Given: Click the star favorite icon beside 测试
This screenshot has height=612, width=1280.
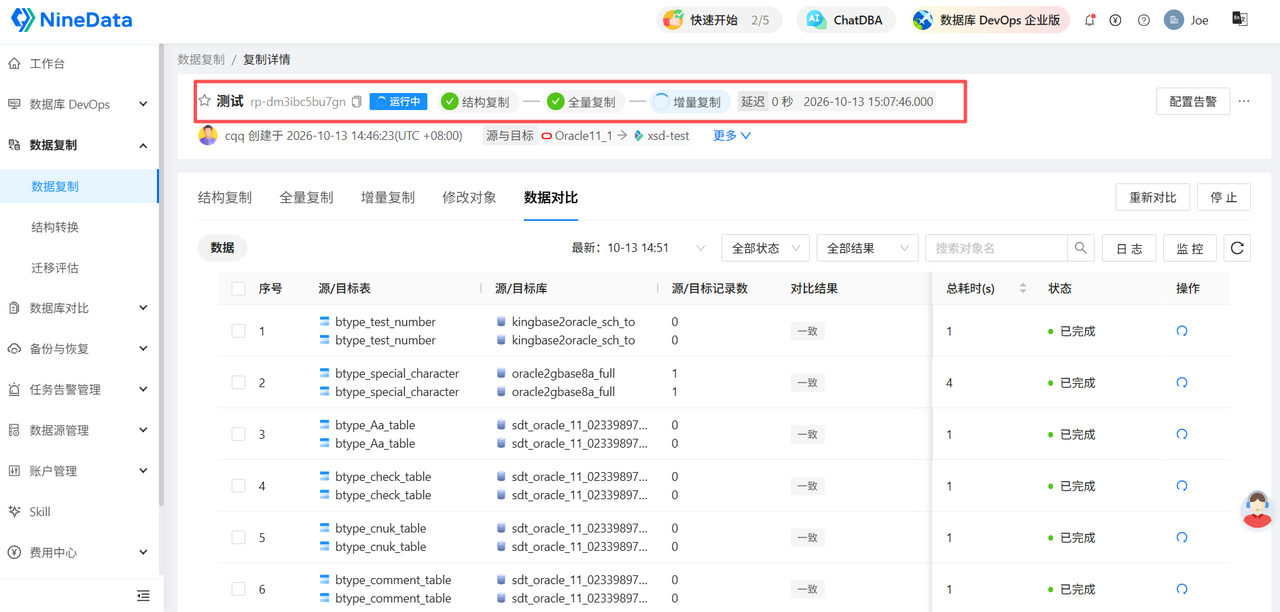Looking at the screenshot, I should coord(205,101).
